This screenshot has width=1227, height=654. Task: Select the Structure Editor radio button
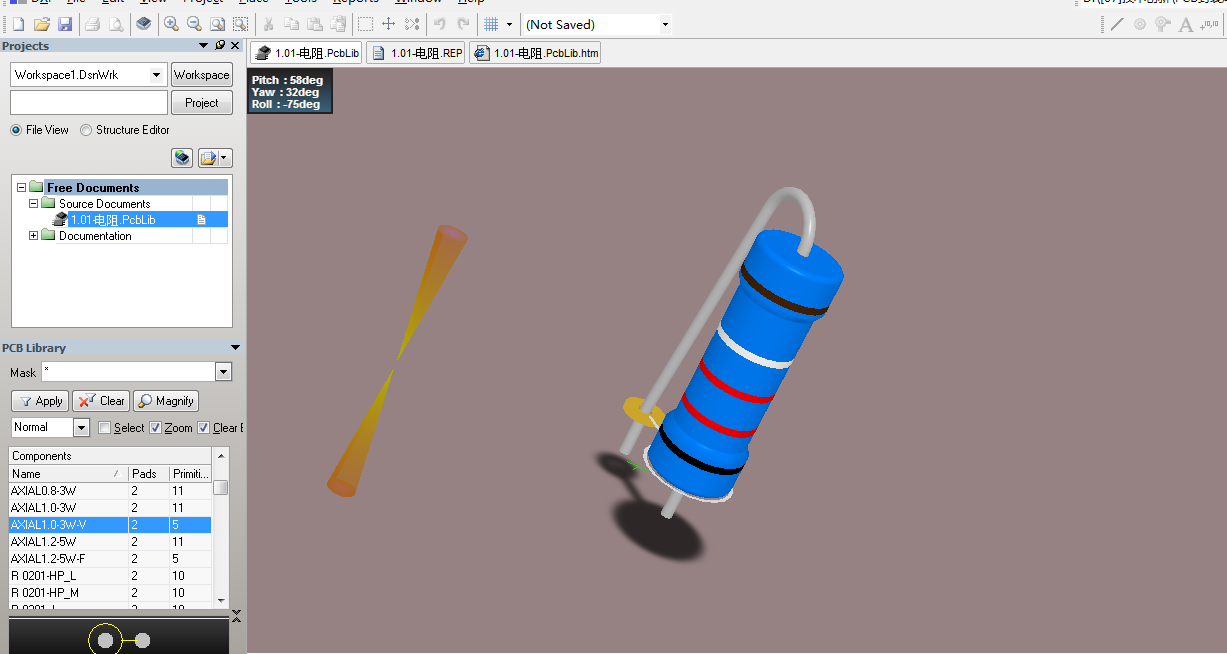(x=86, y=130)
